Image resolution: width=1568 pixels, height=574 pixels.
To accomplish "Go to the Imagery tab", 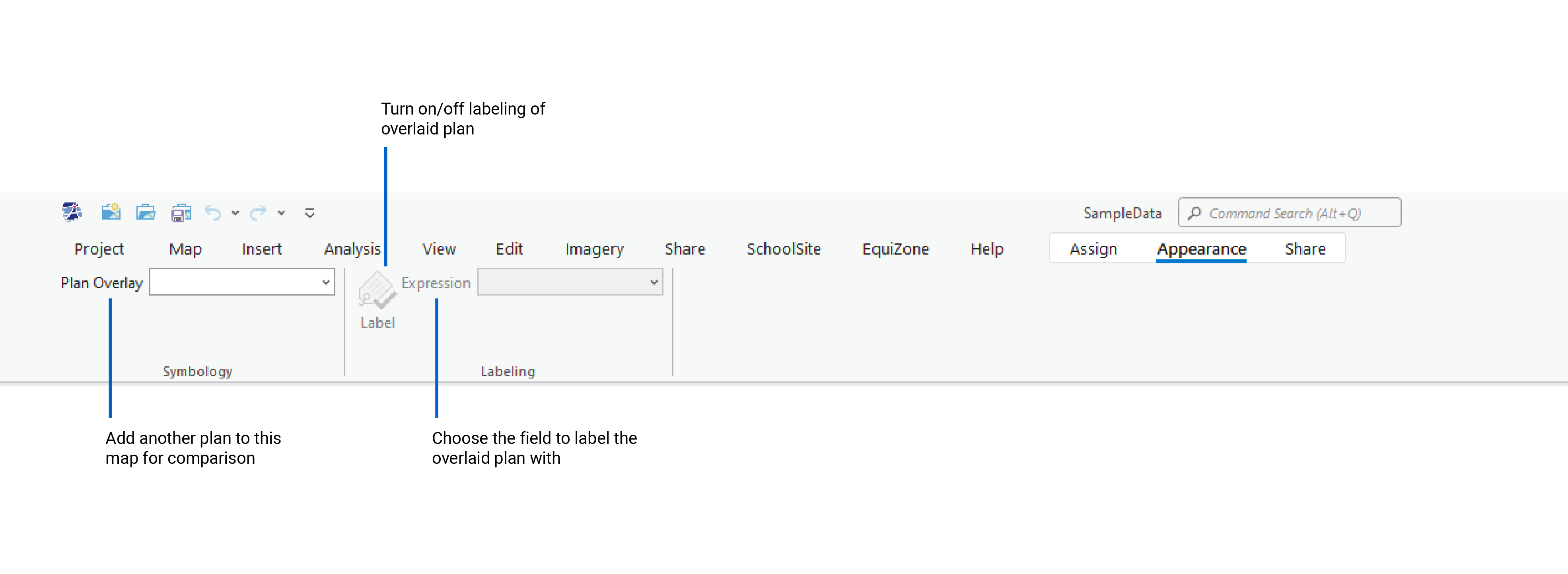I will point(594,249).
